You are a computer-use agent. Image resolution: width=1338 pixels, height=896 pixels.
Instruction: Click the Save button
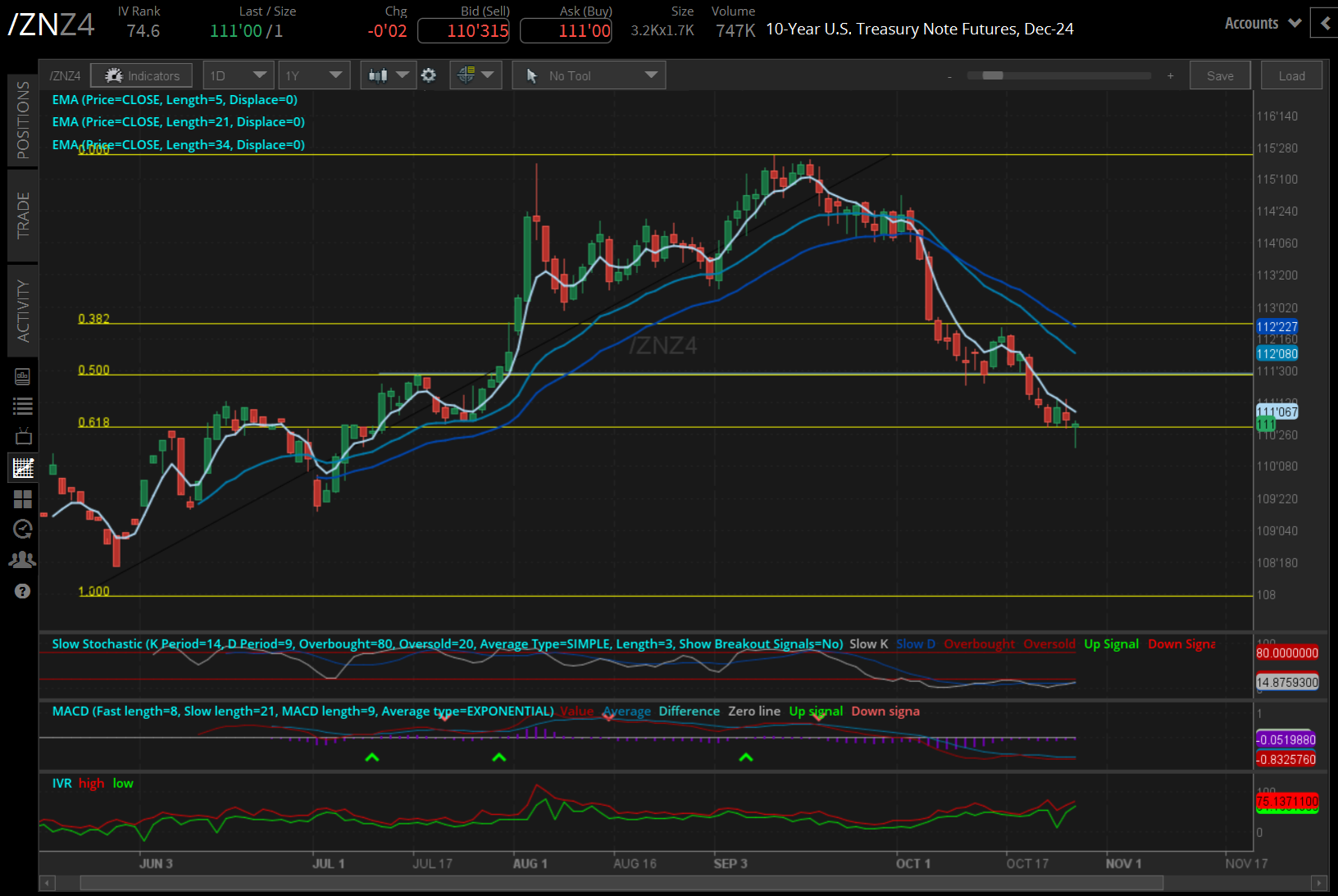1220,75
